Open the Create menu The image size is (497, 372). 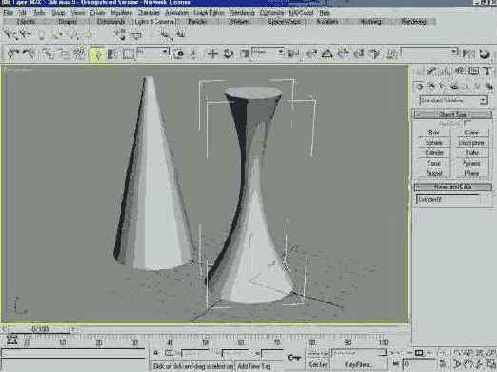(x=97, y=13)
